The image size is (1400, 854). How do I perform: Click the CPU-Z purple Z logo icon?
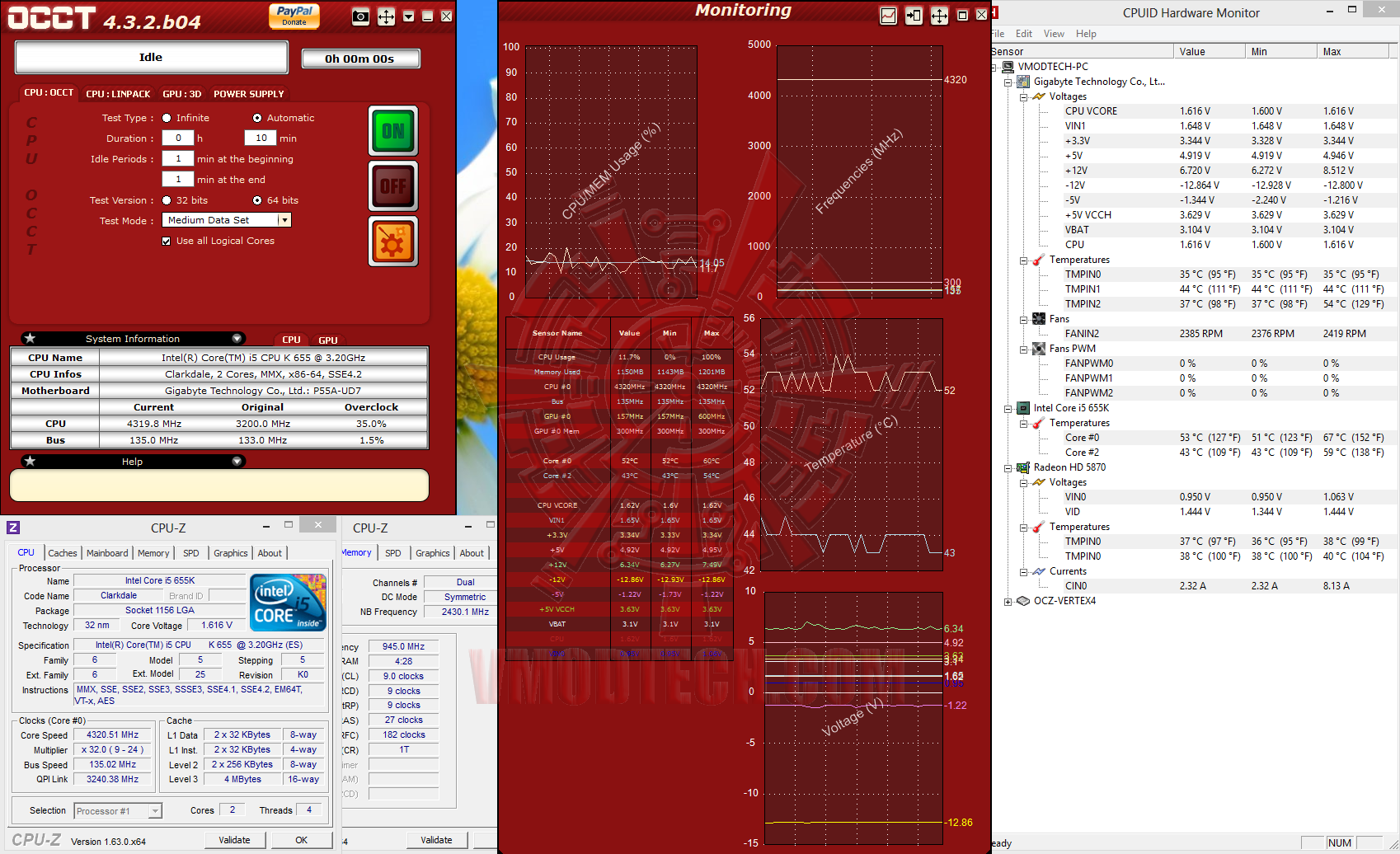pyautogui.click(x=13, y=528)
